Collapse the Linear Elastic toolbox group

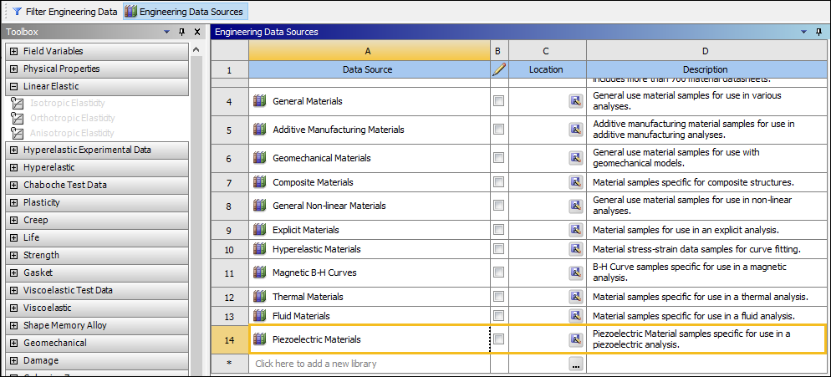pyautogui.click(x=14, y=86)
